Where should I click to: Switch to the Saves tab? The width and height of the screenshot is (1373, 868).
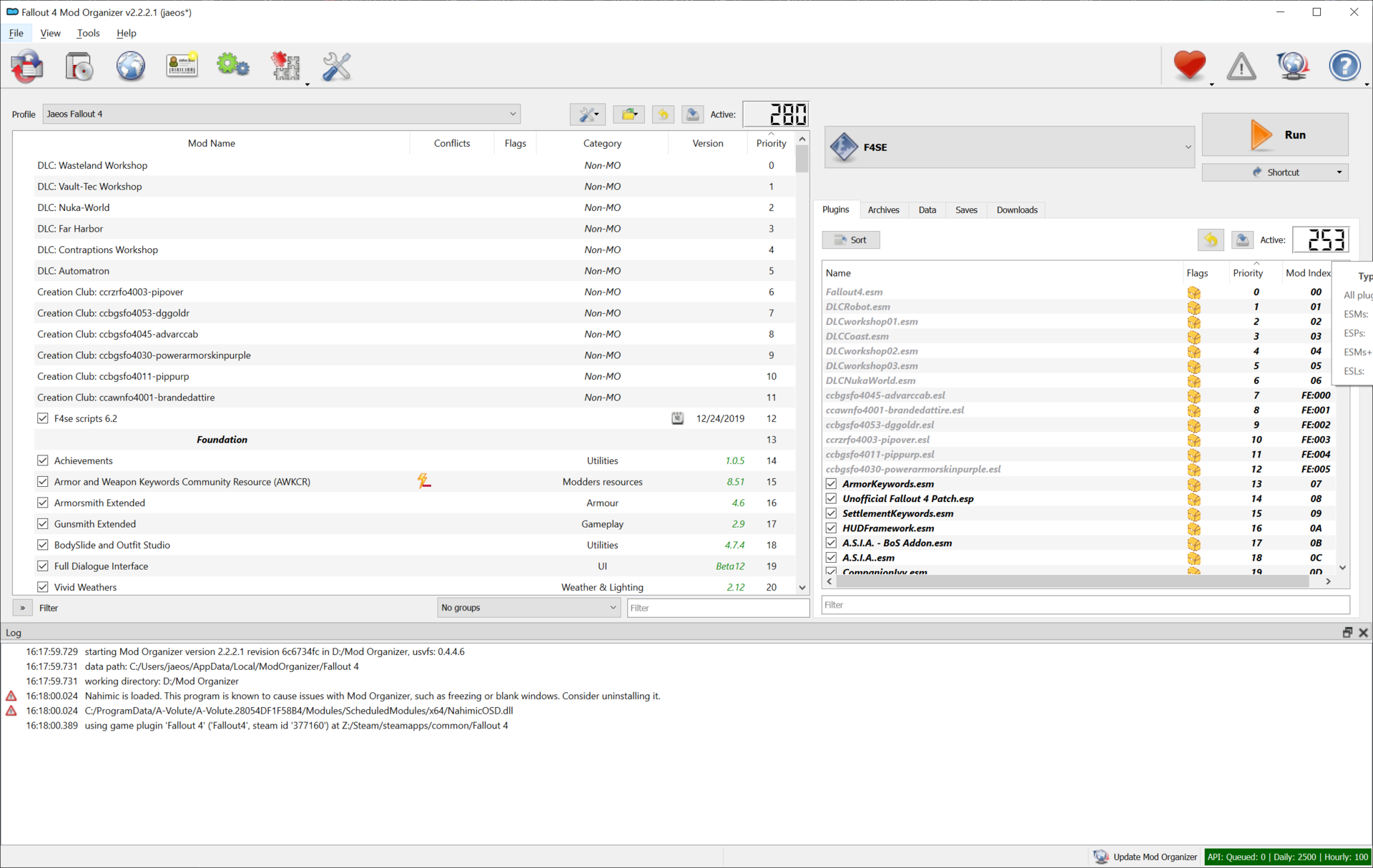(966, 209)
